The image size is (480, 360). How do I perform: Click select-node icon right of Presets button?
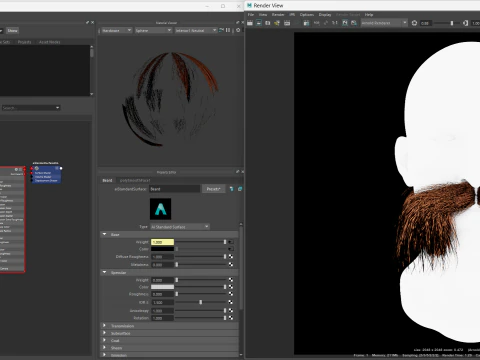pos(232,189)
